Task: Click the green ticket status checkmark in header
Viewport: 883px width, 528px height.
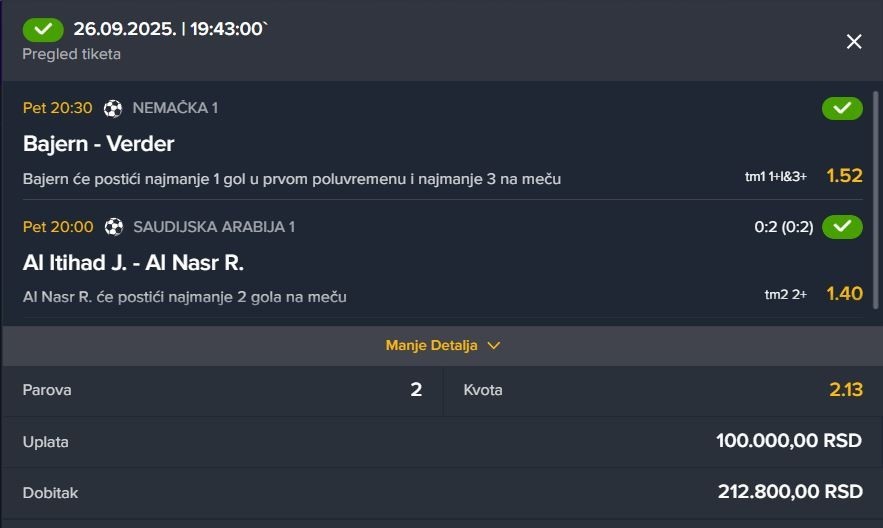Action: click(x=43, y=29)
